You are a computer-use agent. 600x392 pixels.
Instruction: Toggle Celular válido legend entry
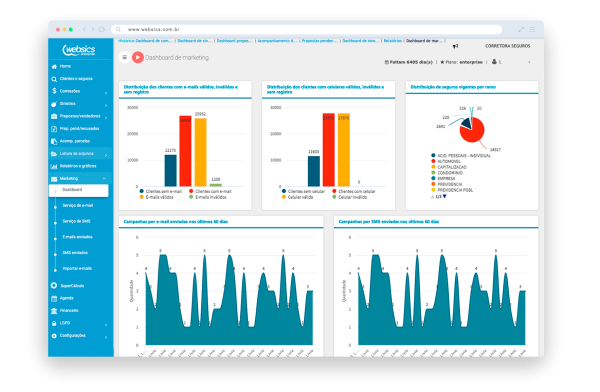[297, 197]
